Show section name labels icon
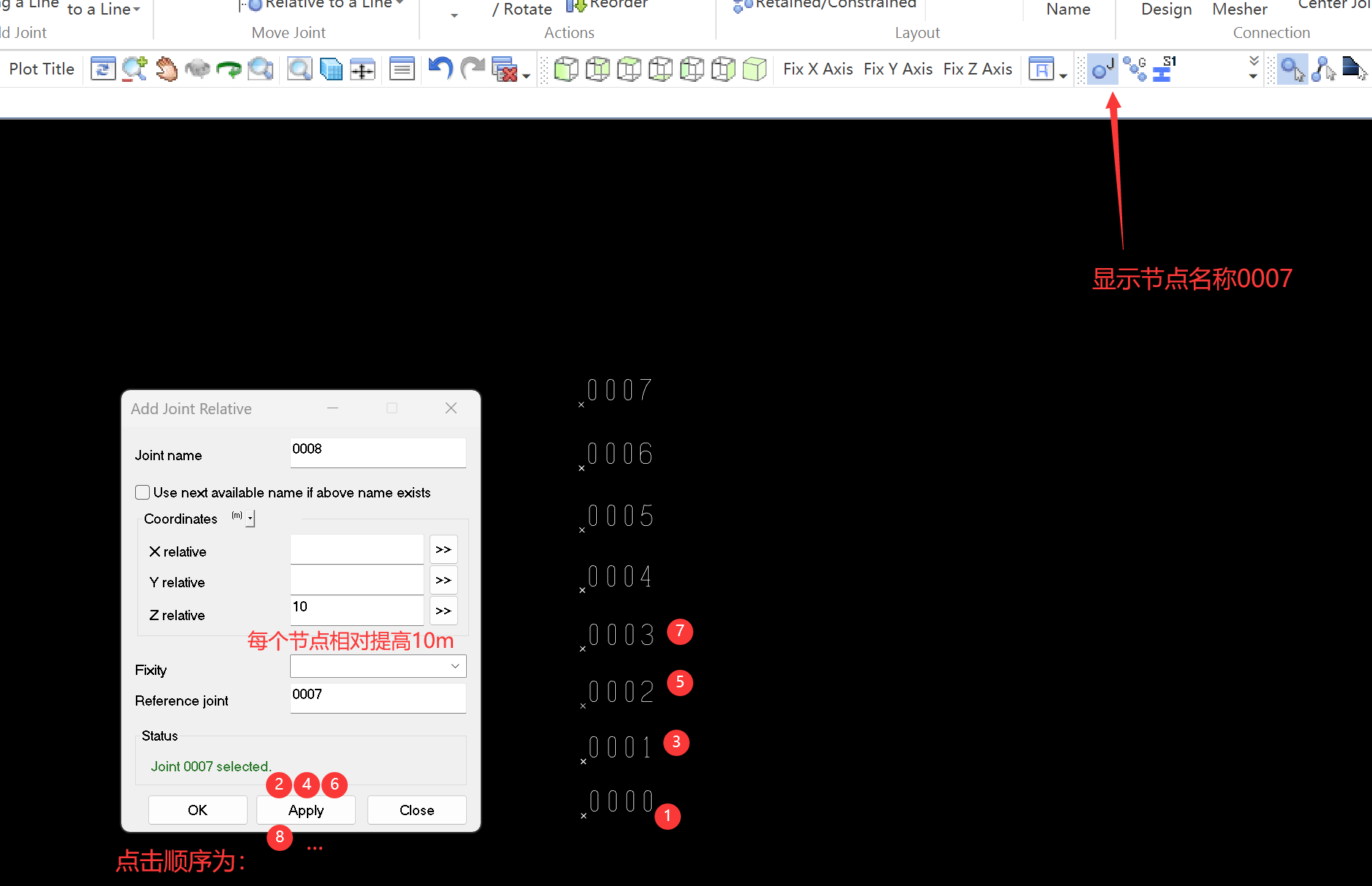 1165,69
